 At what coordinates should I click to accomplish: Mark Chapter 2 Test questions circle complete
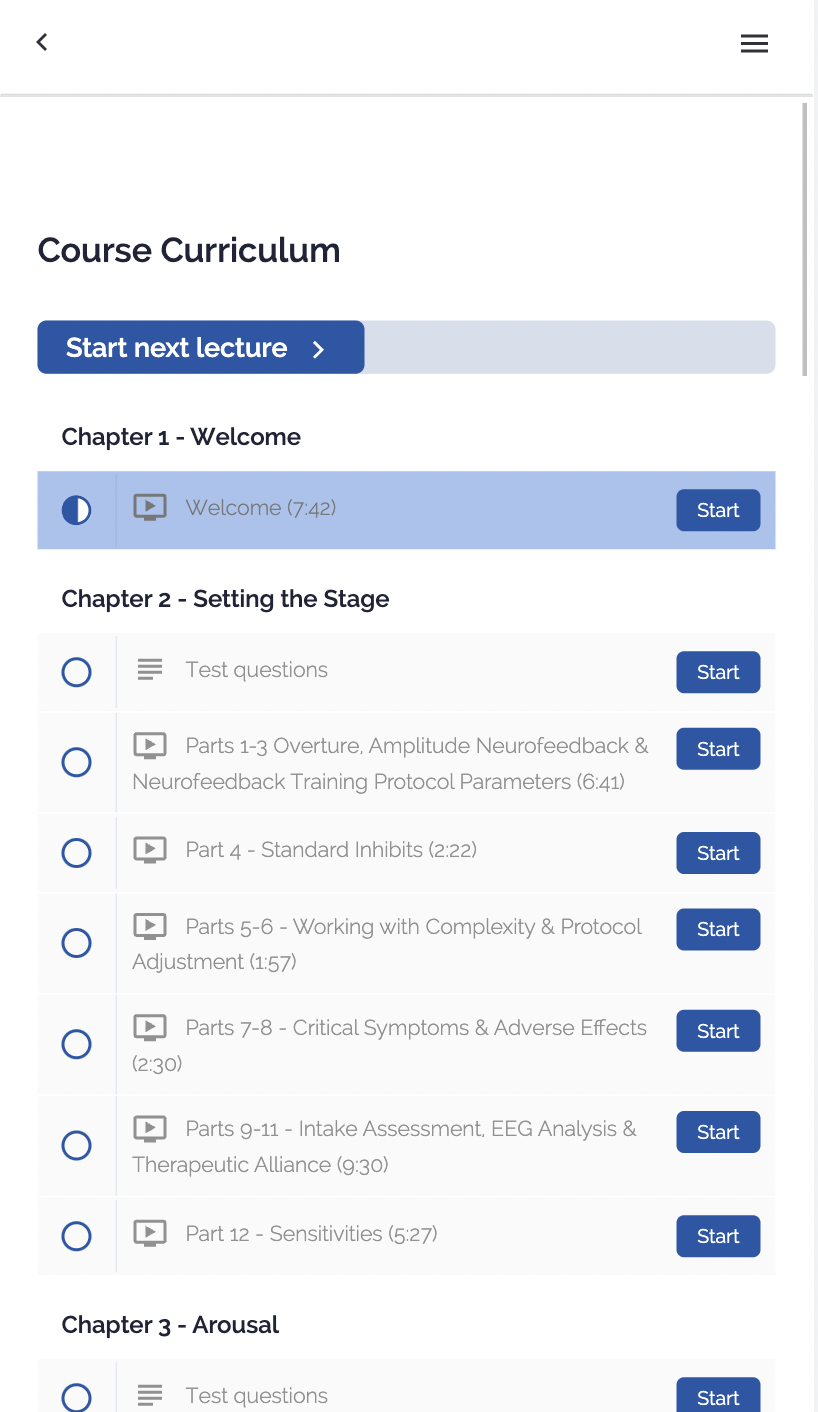point(76,672)
